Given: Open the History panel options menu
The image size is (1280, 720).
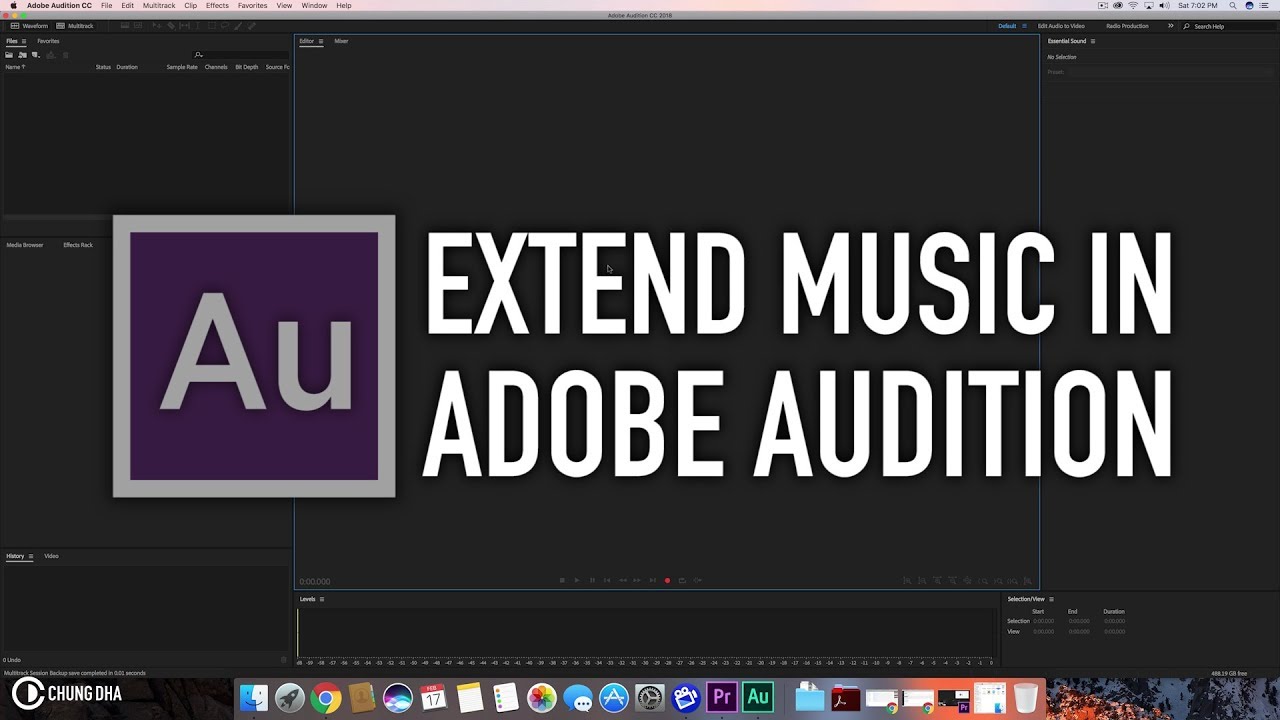Looking at the screenshot, I should coord(31,556).
